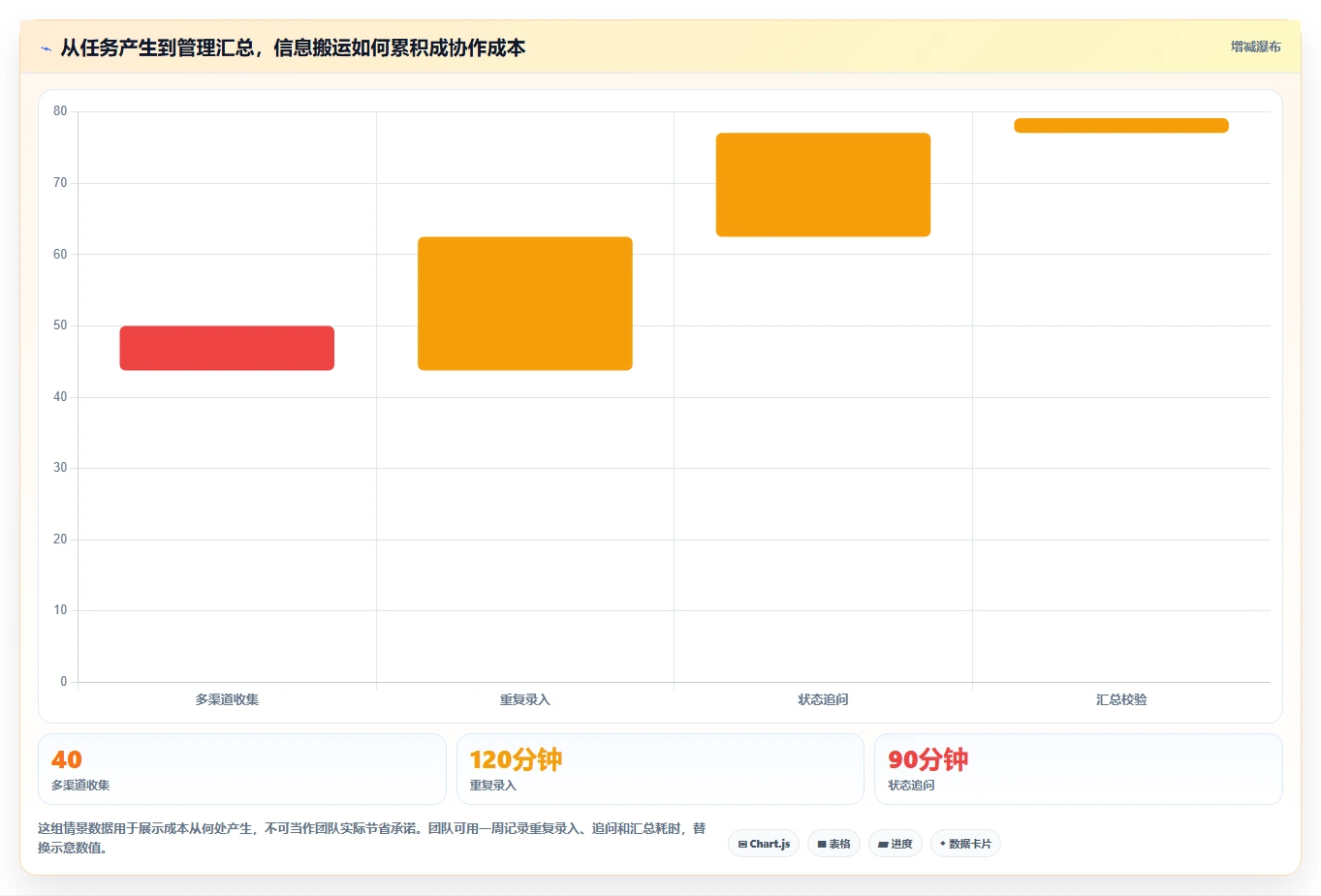Open the 90分钟 状态追问 data card
The width and height of the screenshot is (1321, 896).
point(1079,769)
